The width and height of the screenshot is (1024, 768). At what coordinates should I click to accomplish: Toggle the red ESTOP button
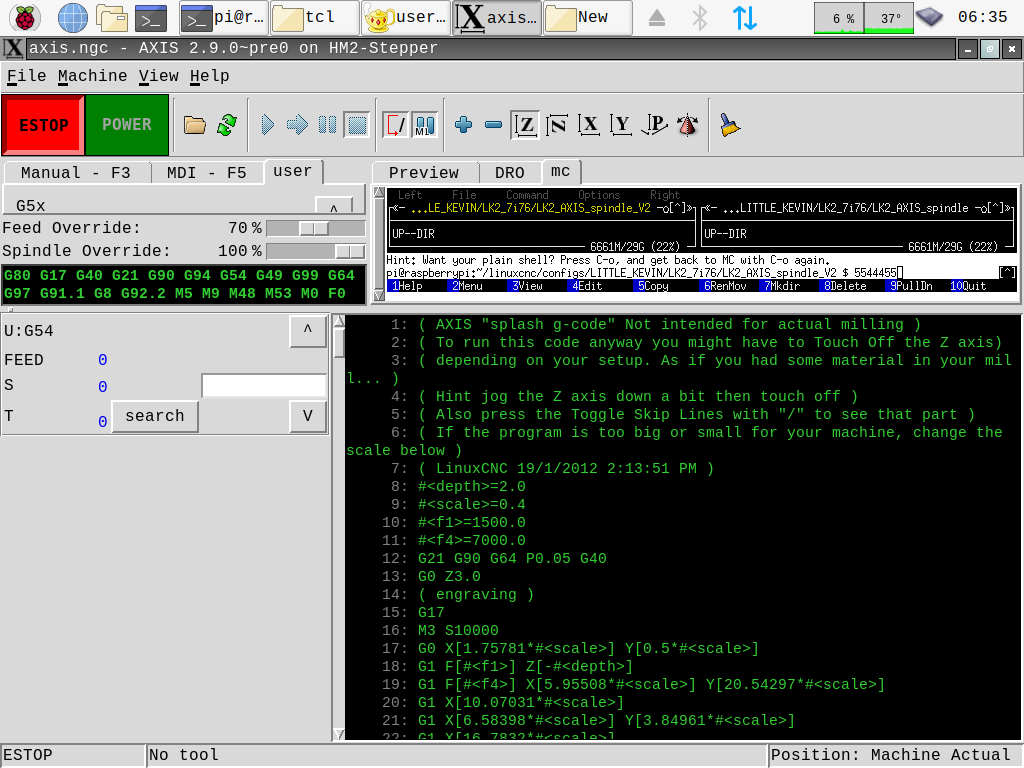(x=43, y=125)
